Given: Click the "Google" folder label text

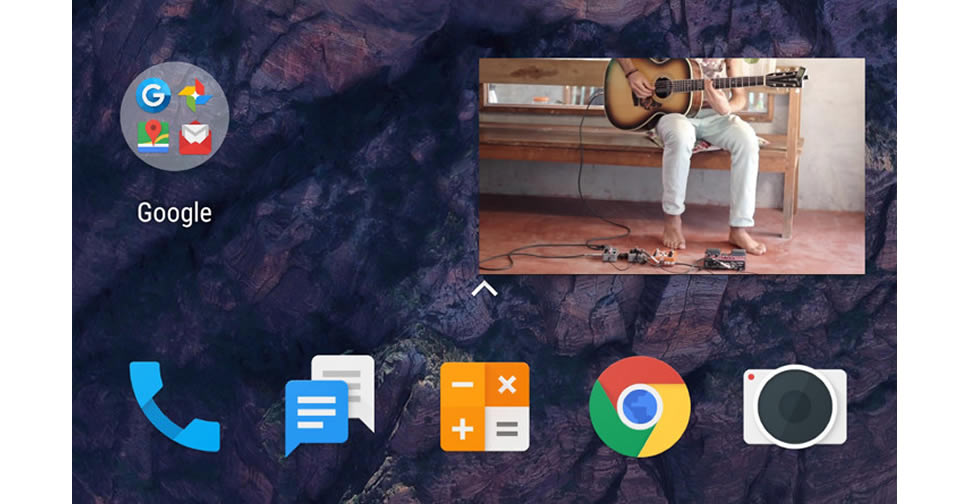Looking at the screenshot, I should [x=174, y=213].
